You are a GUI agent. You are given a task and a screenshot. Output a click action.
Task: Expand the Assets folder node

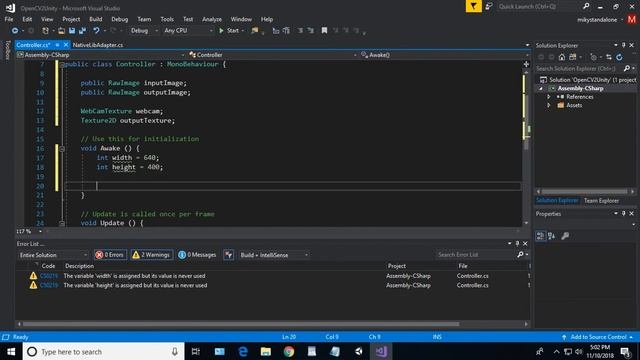click(x=549, y=105)
